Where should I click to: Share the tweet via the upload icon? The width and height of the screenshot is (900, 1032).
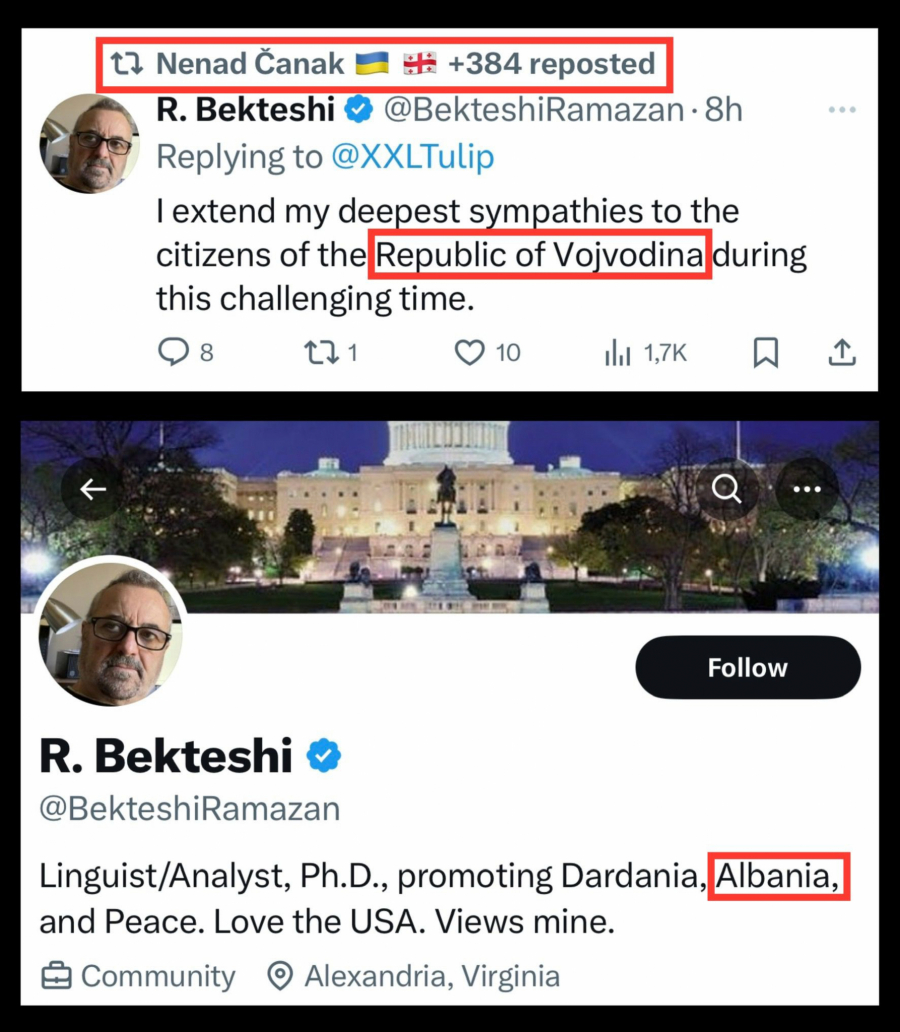[842, 352]
